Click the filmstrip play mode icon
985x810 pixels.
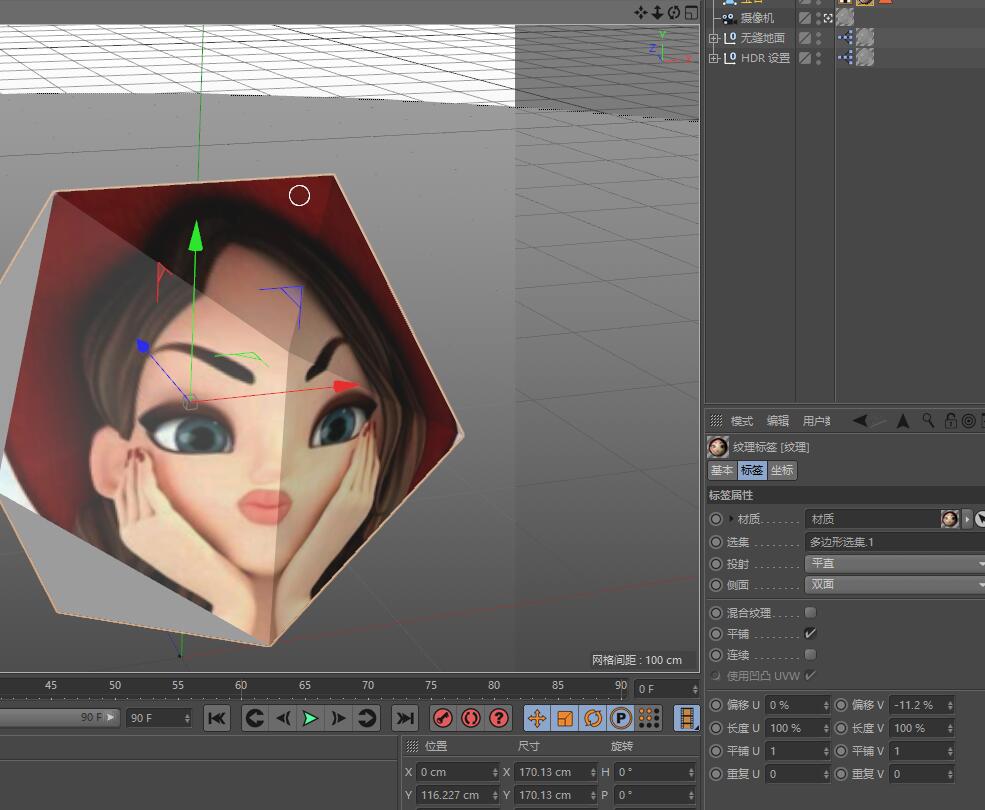tap(687, 718)
